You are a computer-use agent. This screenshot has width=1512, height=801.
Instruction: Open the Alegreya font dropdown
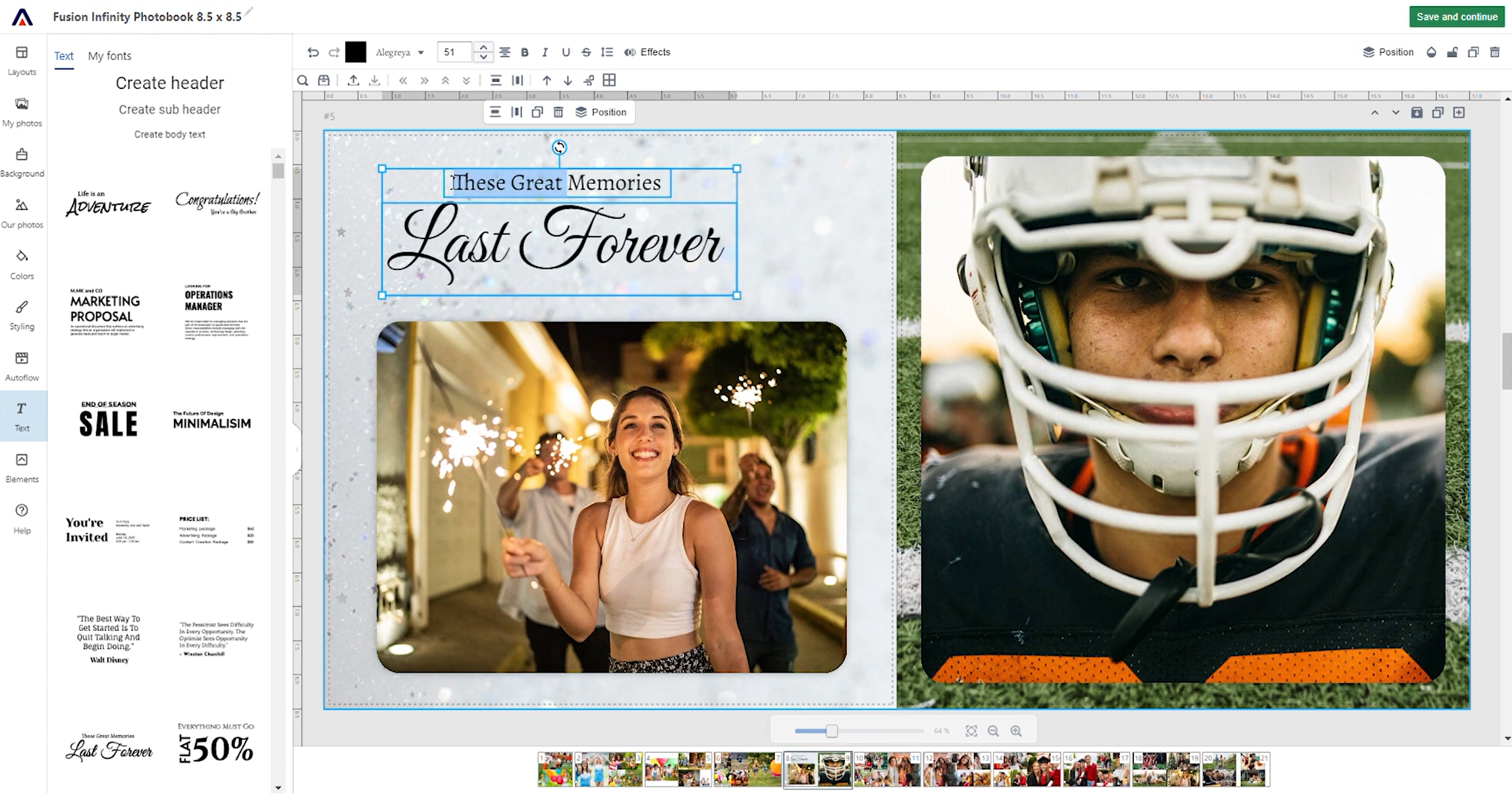coord(399,52)
